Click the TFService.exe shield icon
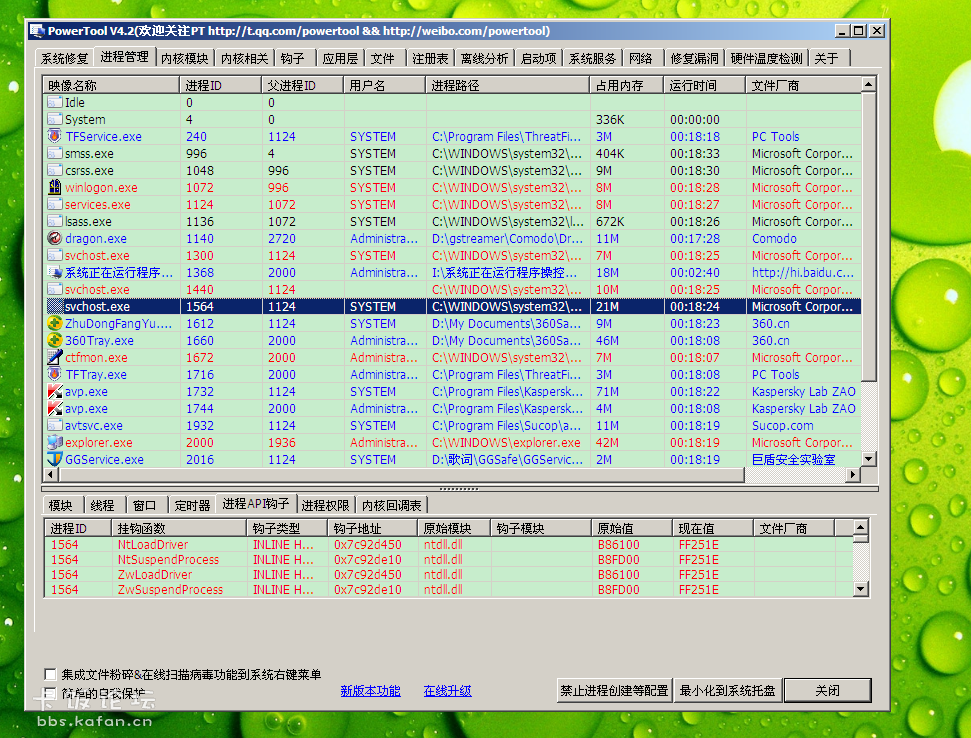 click(x=55, y=136)
